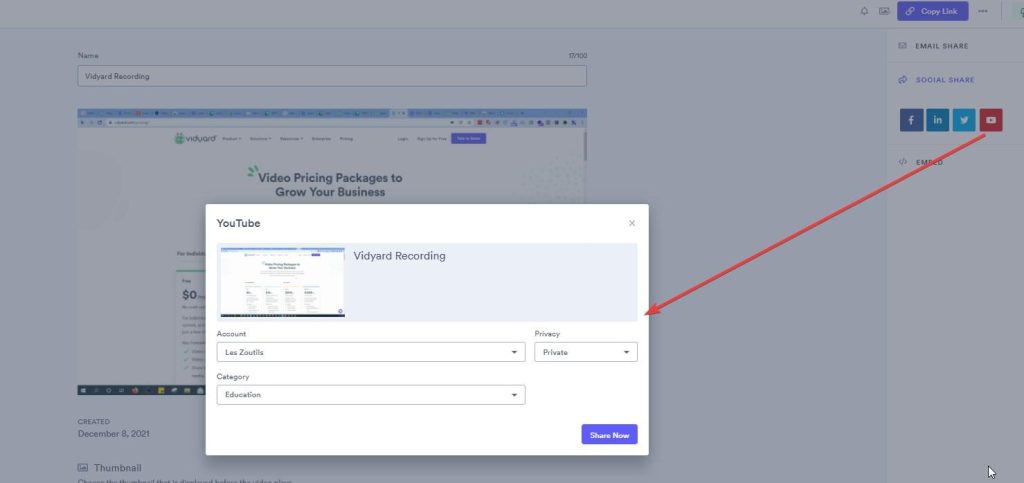Viewport: 1024px width, 483px height.
Task: Share to Twitter icon
Action: pyautogui.click(x=964, y=120)
